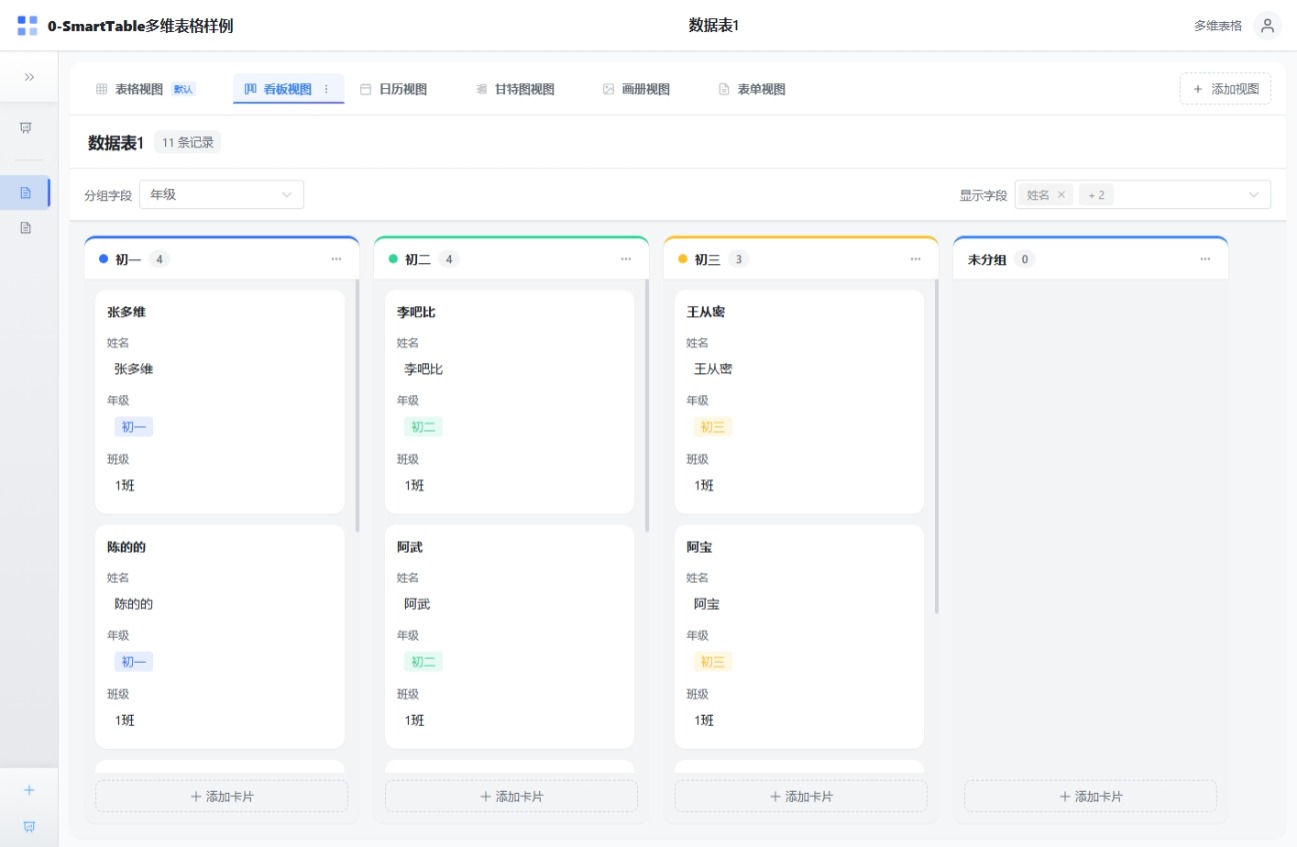Screen dimensions: 1297x847
Task: Click the plus icon in the sidebar bottom
Action: tap(29, 790)
